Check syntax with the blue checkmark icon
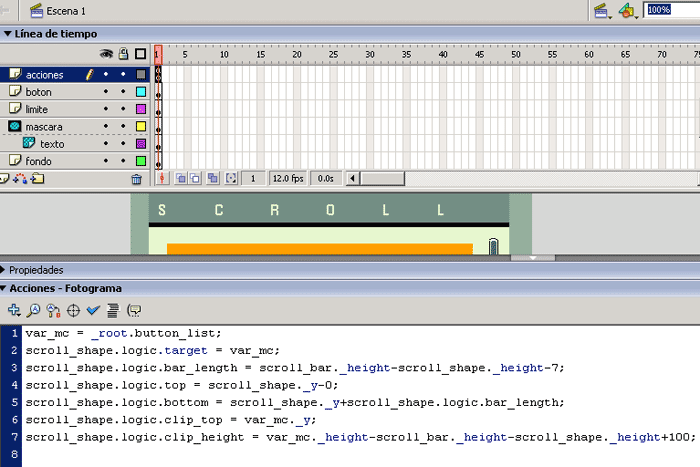Image resolution: width=700 pixels, height=467 pixels. point(93,310)
